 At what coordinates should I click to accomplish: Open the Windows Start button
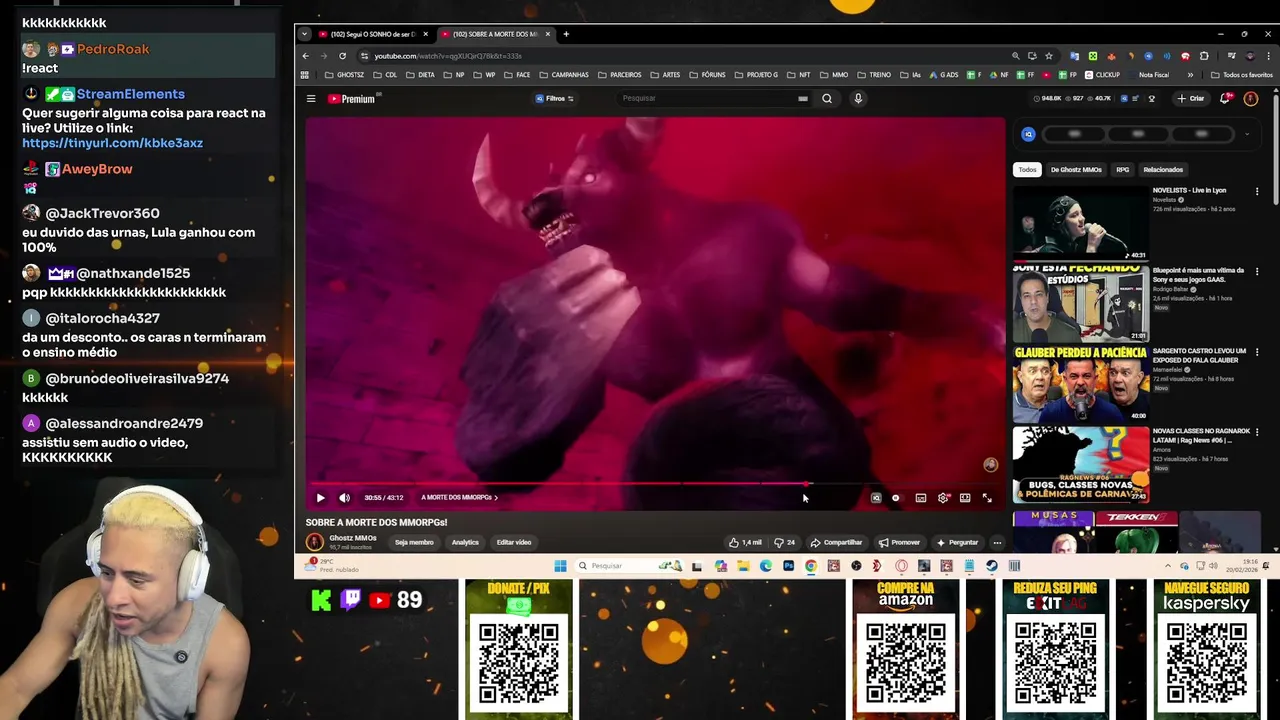coord(560,566)
